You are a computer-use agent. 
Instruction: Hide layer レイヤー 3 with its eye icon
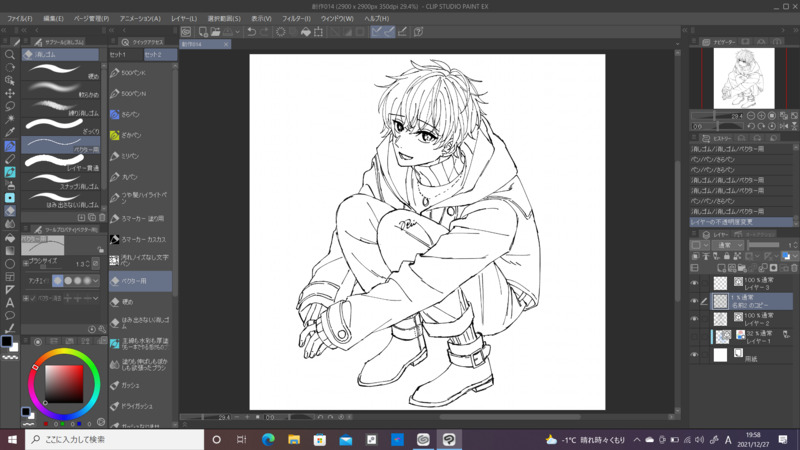694,283
